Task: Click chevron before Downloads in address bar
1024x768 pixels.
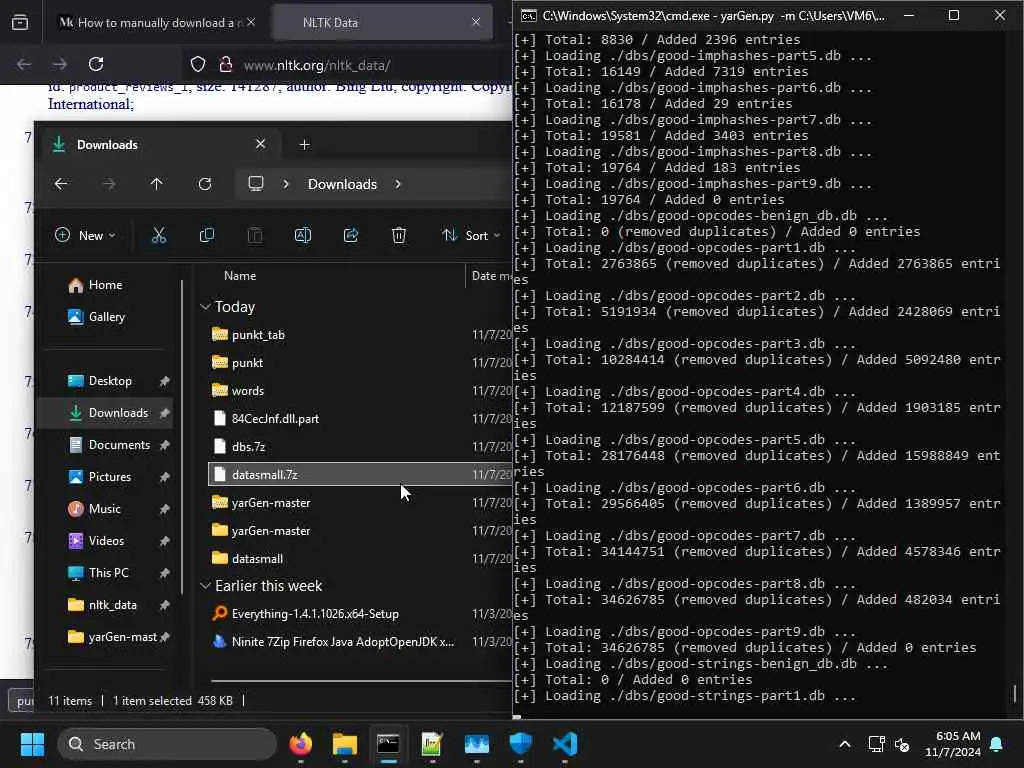Action: 286,184
